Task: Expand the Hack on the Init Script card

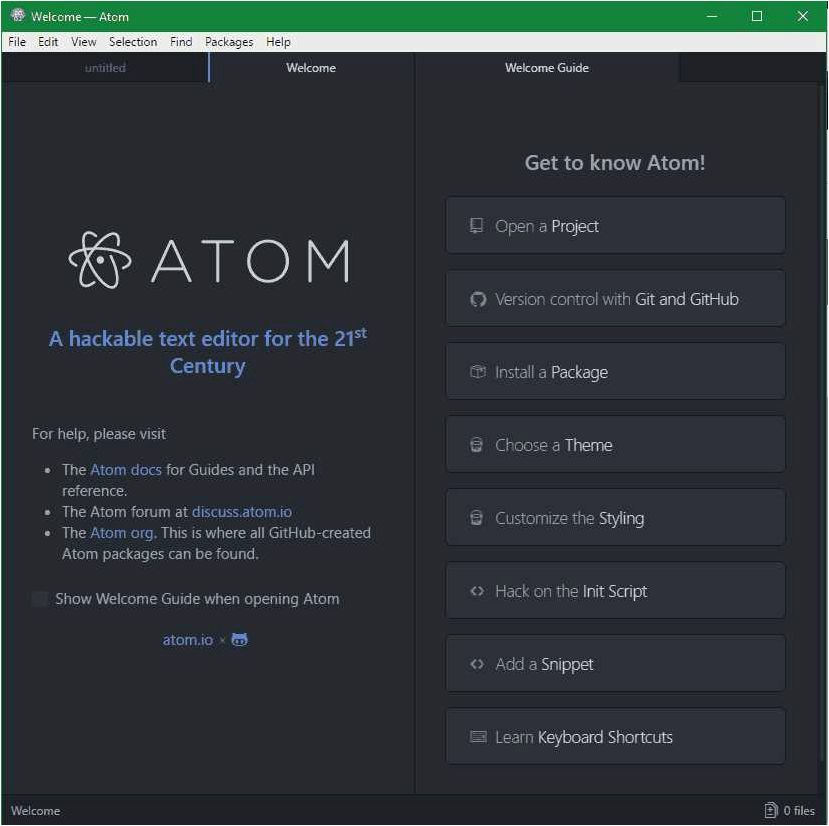Action: (x=615, y=591)
